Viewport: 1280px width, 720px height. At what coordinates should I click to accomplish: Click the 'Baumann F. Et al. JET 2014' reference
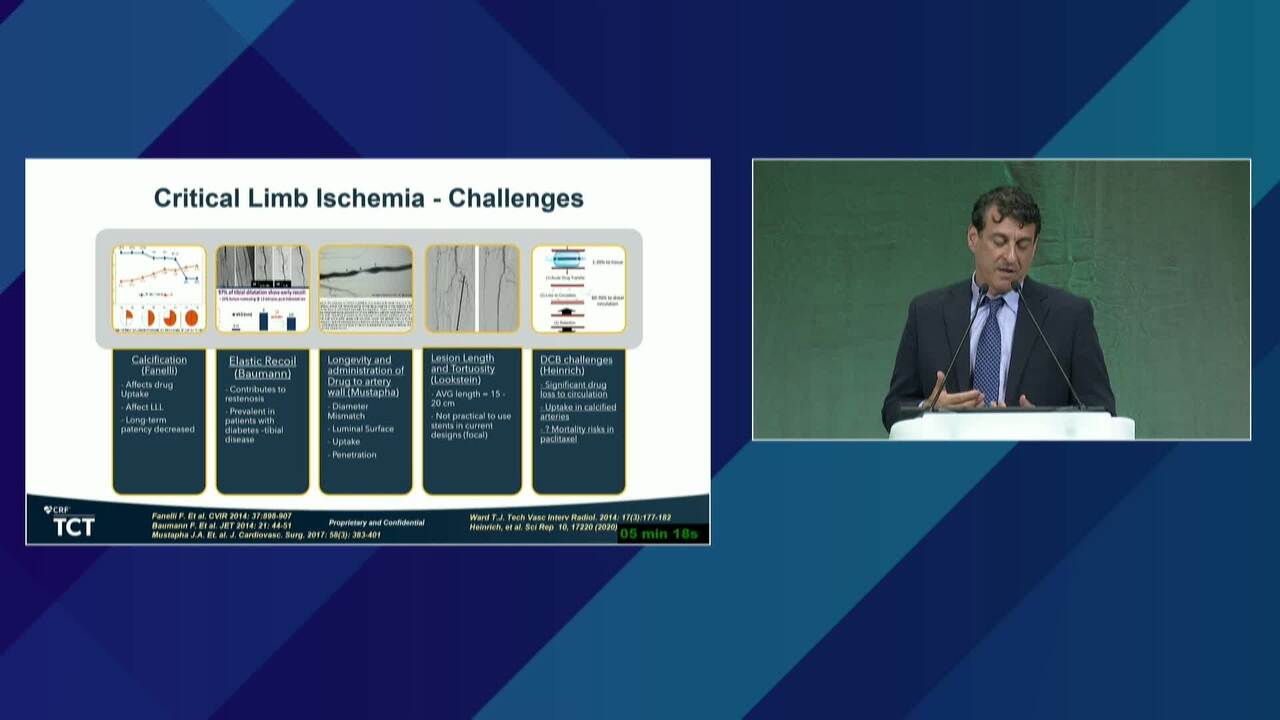tap(222, 525)
